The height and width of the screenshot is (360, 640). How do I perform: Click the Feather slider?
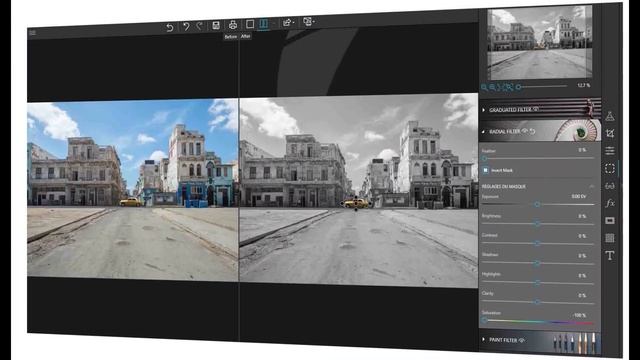tap(538, 158)
